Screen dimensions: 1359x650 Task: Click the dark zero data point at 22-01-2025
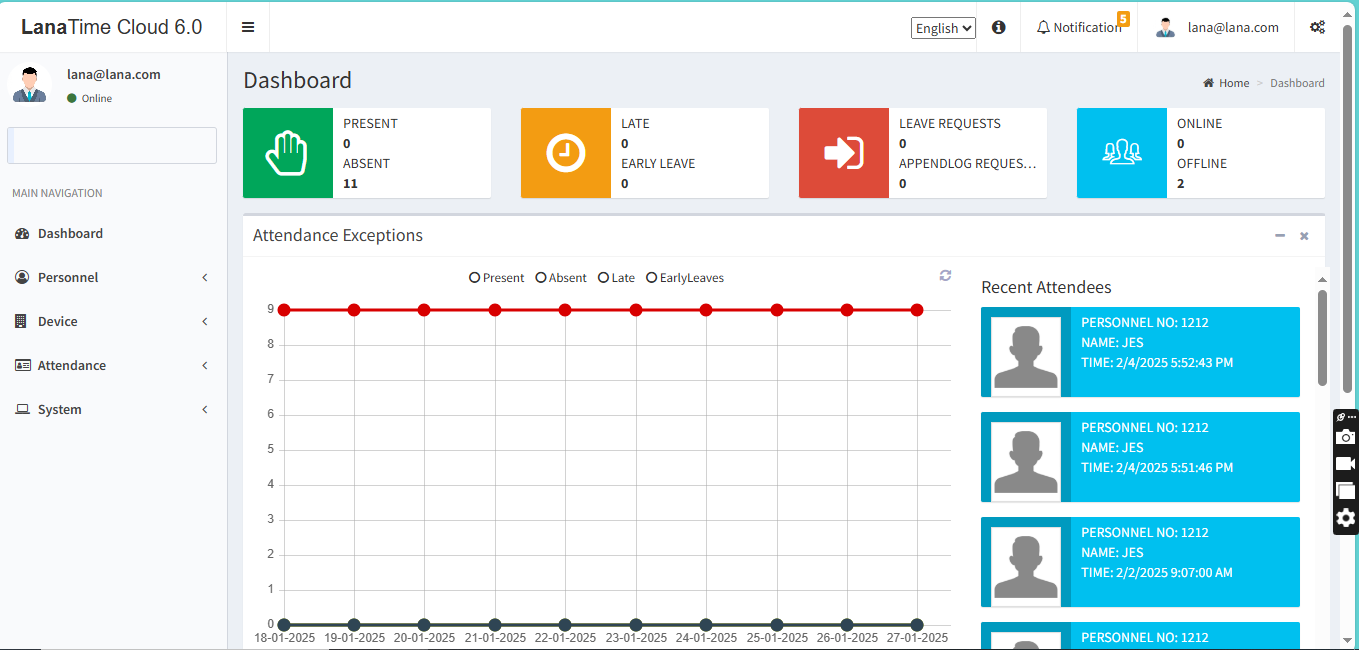coord(565,625)
